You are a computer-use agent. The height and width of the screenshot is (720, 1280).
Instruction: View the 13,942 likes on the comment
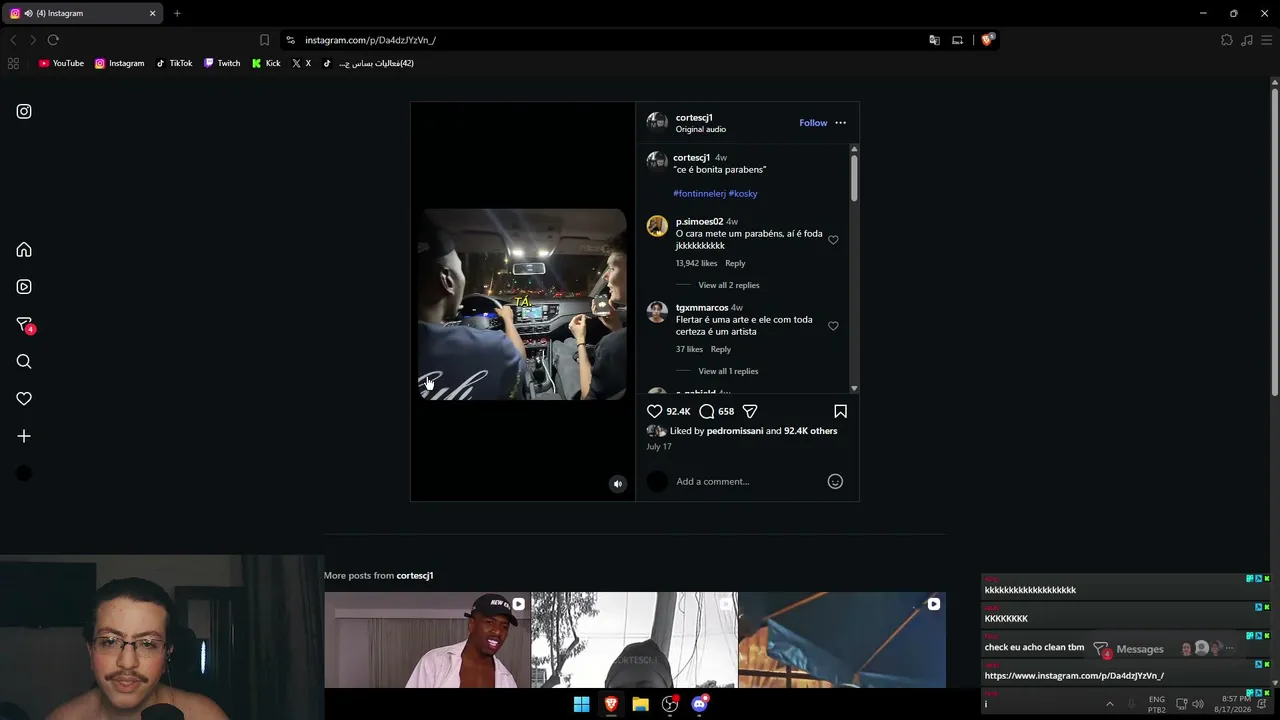coord(696,264)
